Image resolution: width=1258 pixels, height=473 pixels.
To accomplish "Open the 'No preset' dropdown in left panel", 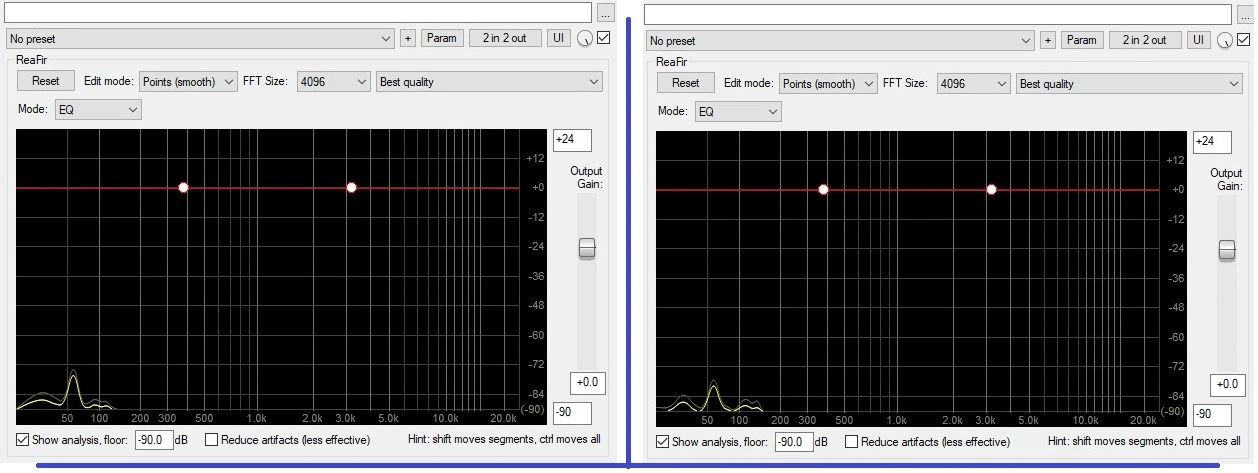I will pos(200,38).
